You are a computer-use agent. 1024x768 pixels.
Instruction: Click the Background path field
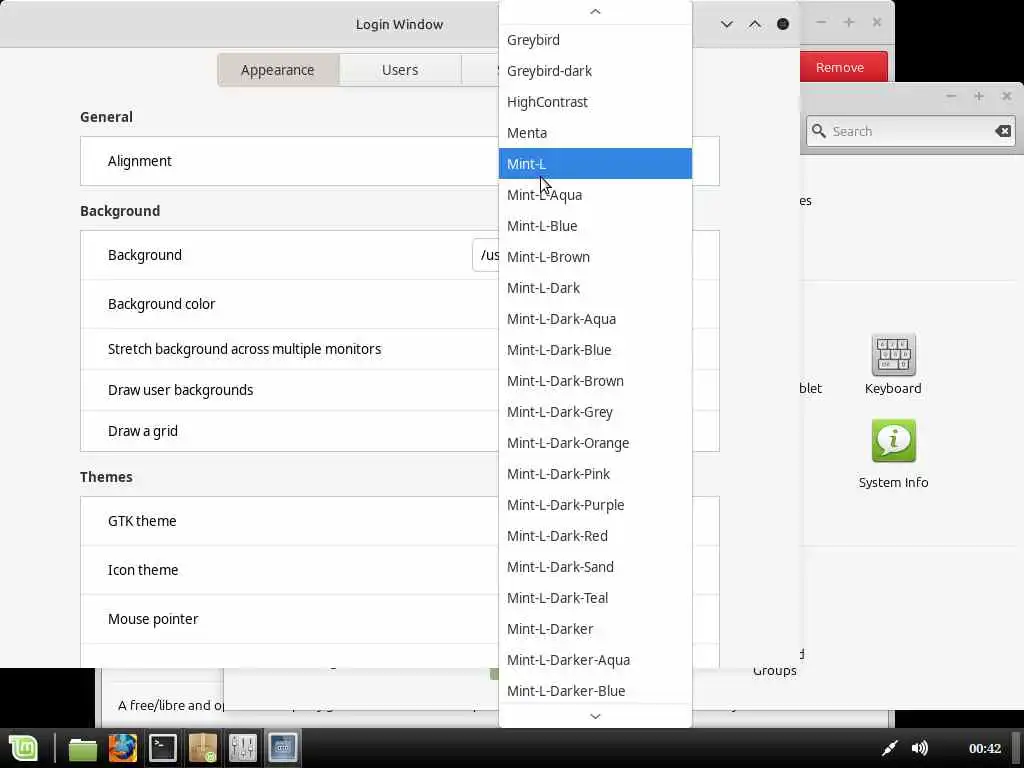point(486,255)
